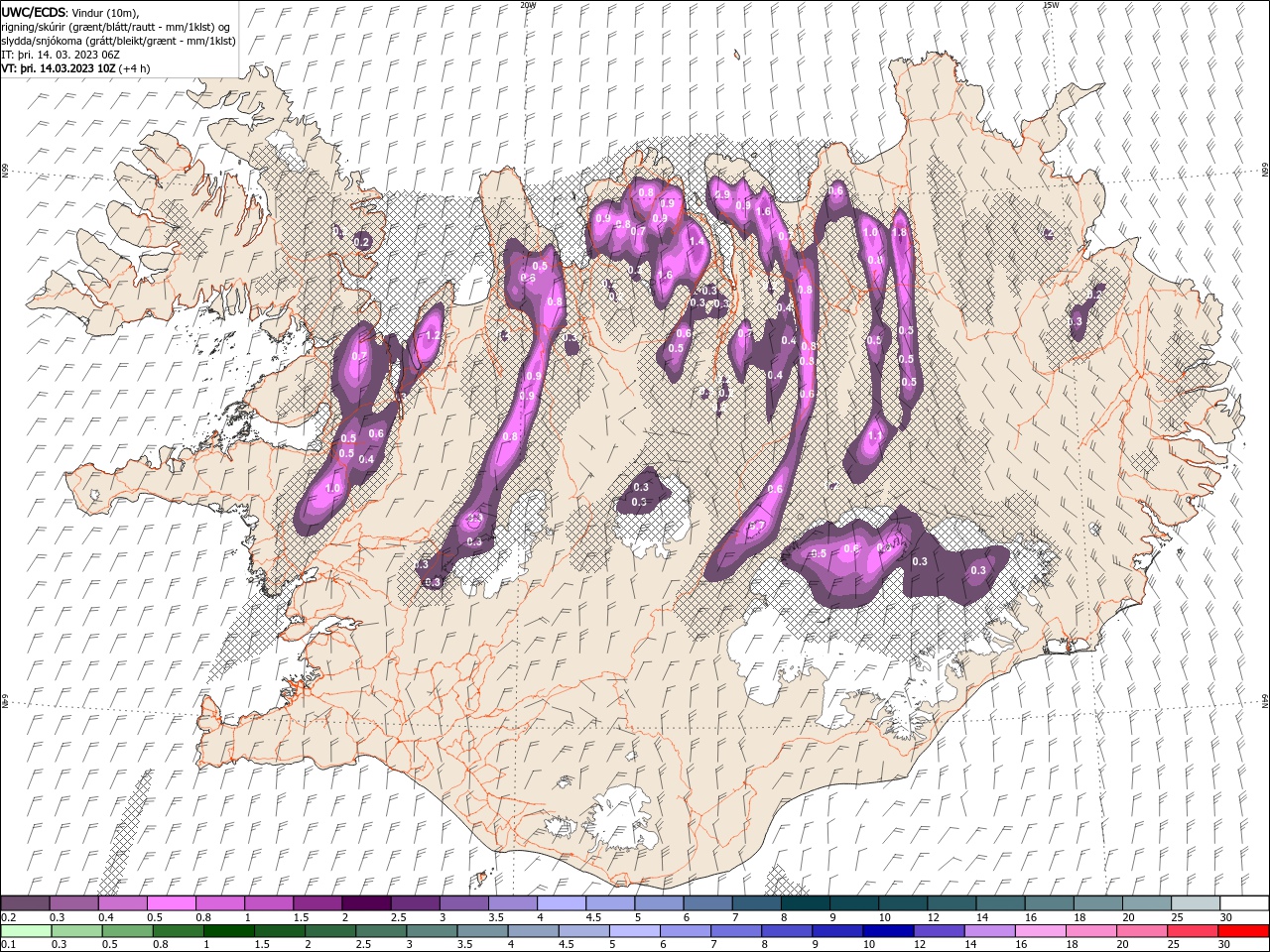
Task: Click the bright pink 0.5–0.8 swatch in upper legend
Action: click(x=172, y=903)
